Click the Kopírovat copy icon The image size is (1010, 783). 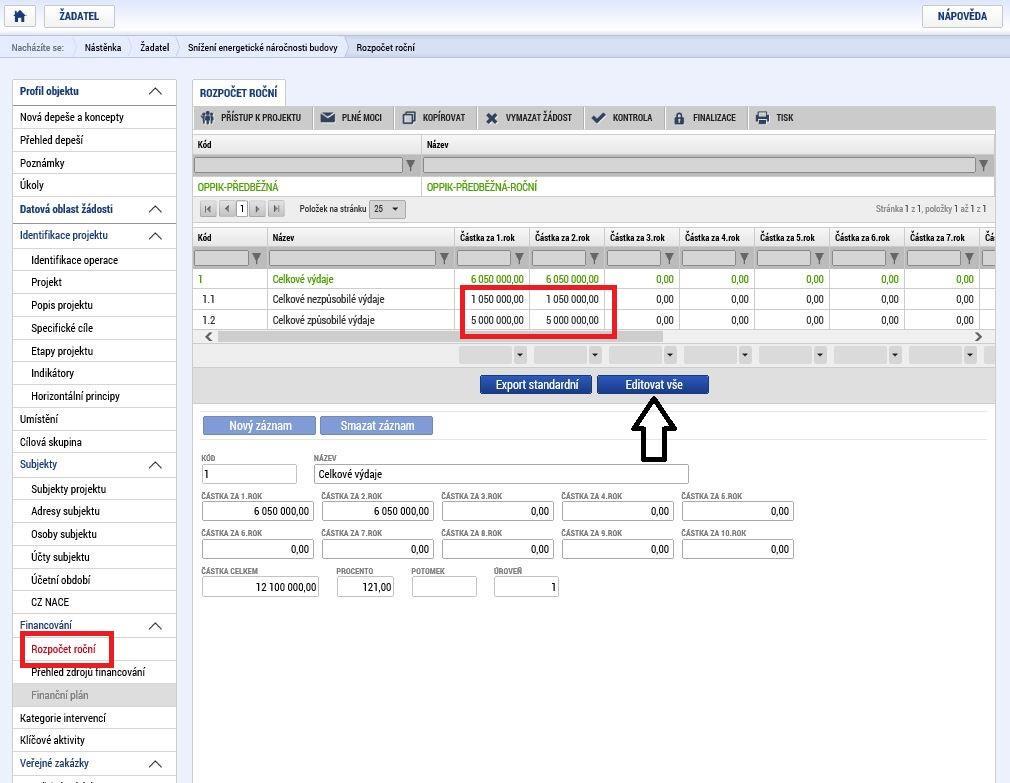tap(408, 118)
